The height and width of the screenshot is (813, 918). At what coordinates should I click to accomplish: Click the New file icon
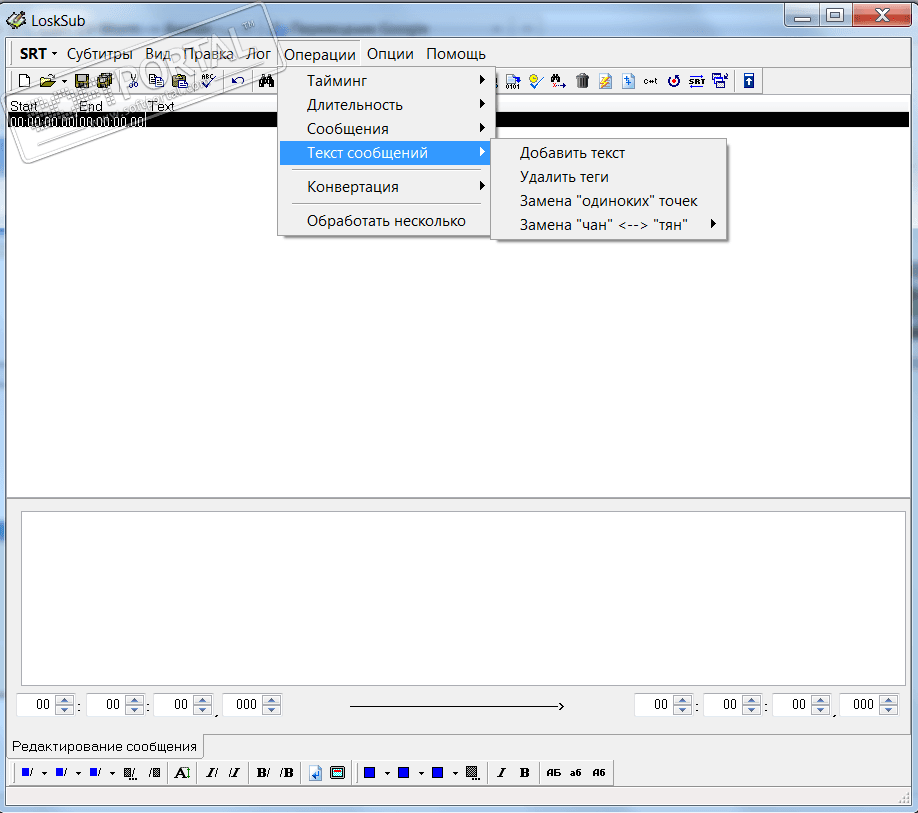pyautogui.click(x=25, y=81)
